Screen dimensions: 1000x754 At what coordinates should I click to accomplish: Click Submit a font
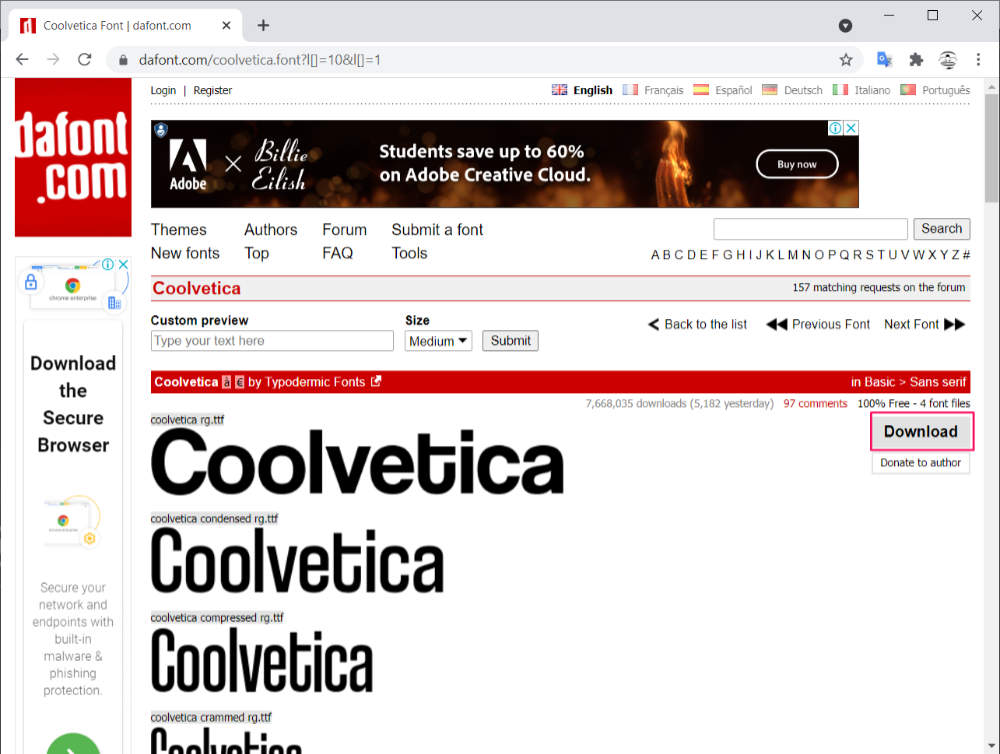point(438,230)
